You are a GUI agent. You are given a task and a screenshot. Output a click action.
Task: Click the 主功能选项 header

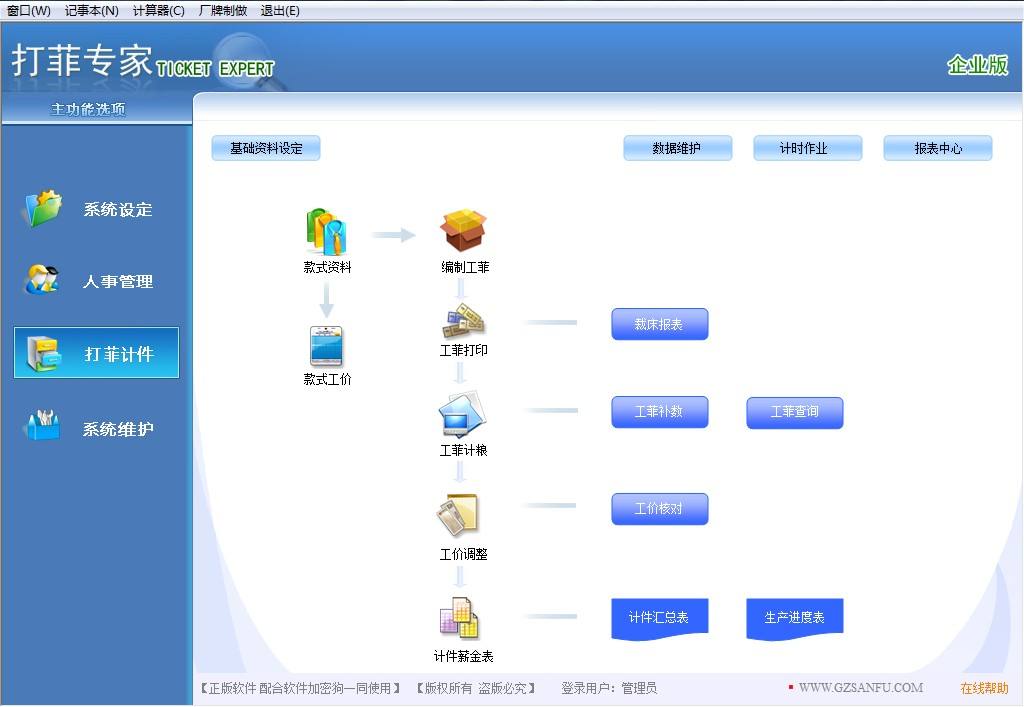tap(88, 110)
